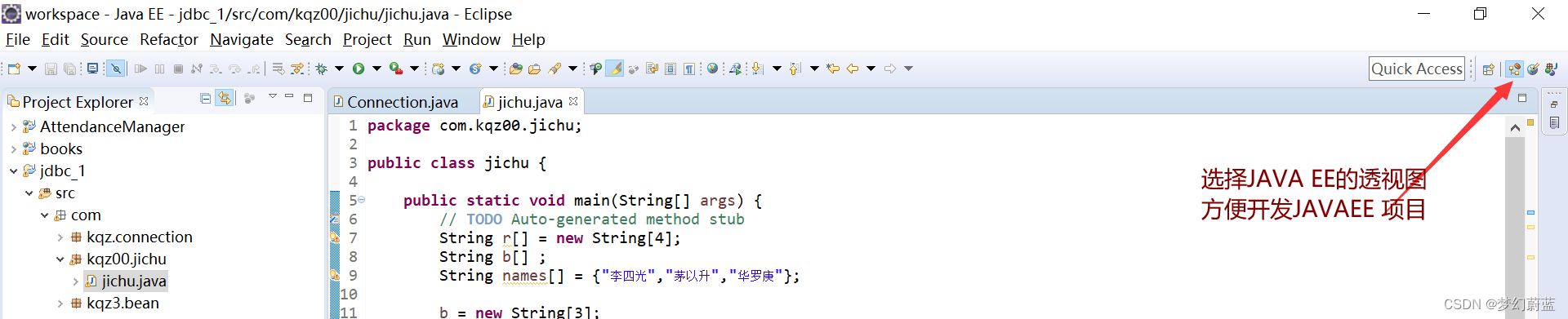This screenshot has width=1568, height=319.
Task: Open the External Tools dropdown arrow
Action: 414,69
